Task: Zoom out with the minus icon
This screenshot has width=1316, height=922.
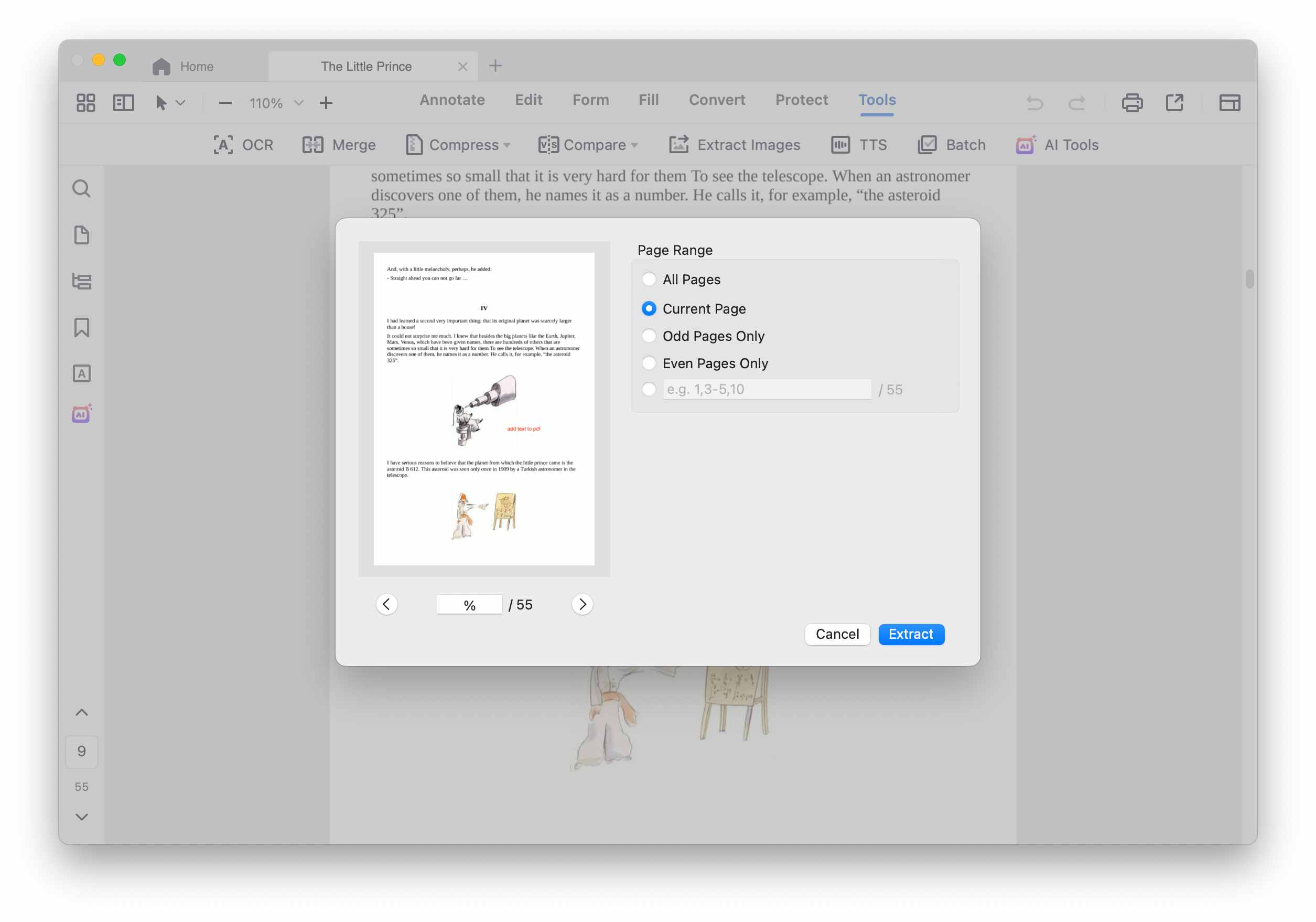Action: [225, 103]
